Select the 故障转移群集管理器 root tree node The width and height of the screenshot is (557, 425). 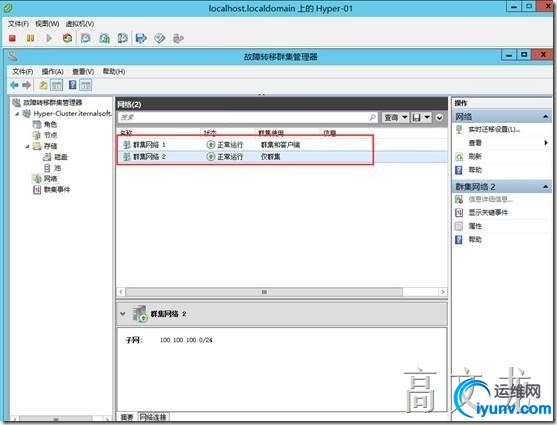pyautogui.click(x=53, y=103)
